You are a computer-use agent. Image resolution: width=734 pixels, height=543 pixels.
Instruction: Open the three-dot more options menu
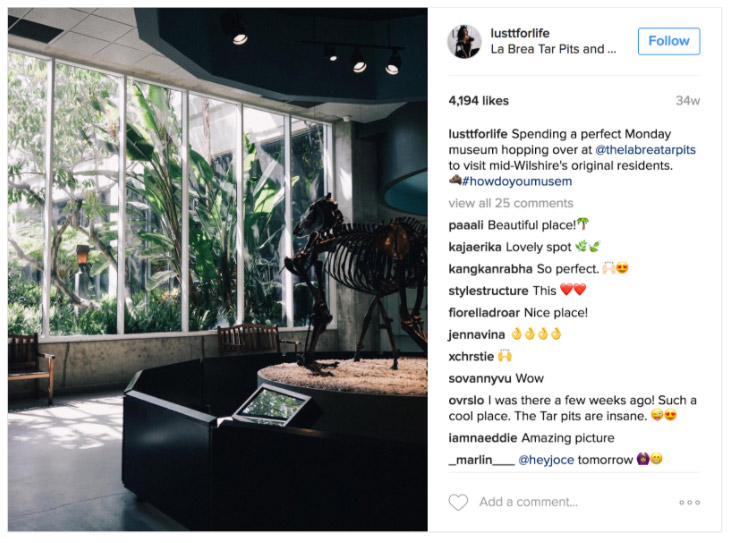point(690,502)
